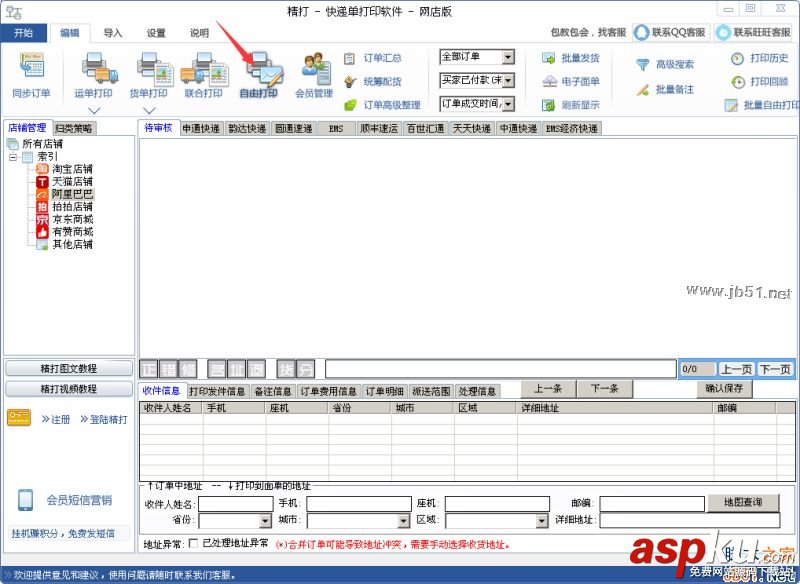Image resolution: width=800 pixels, height=584 pixels.
Task: Click 批量备注 batch remarks
Action: pos(665,90)
